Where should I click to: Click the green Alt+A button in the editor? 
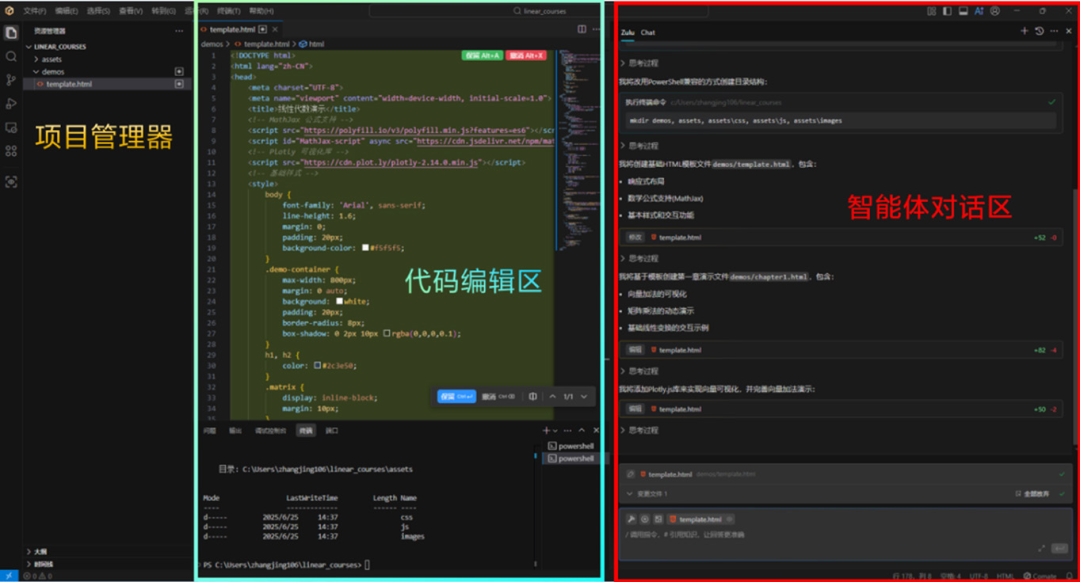pos(482,56)
